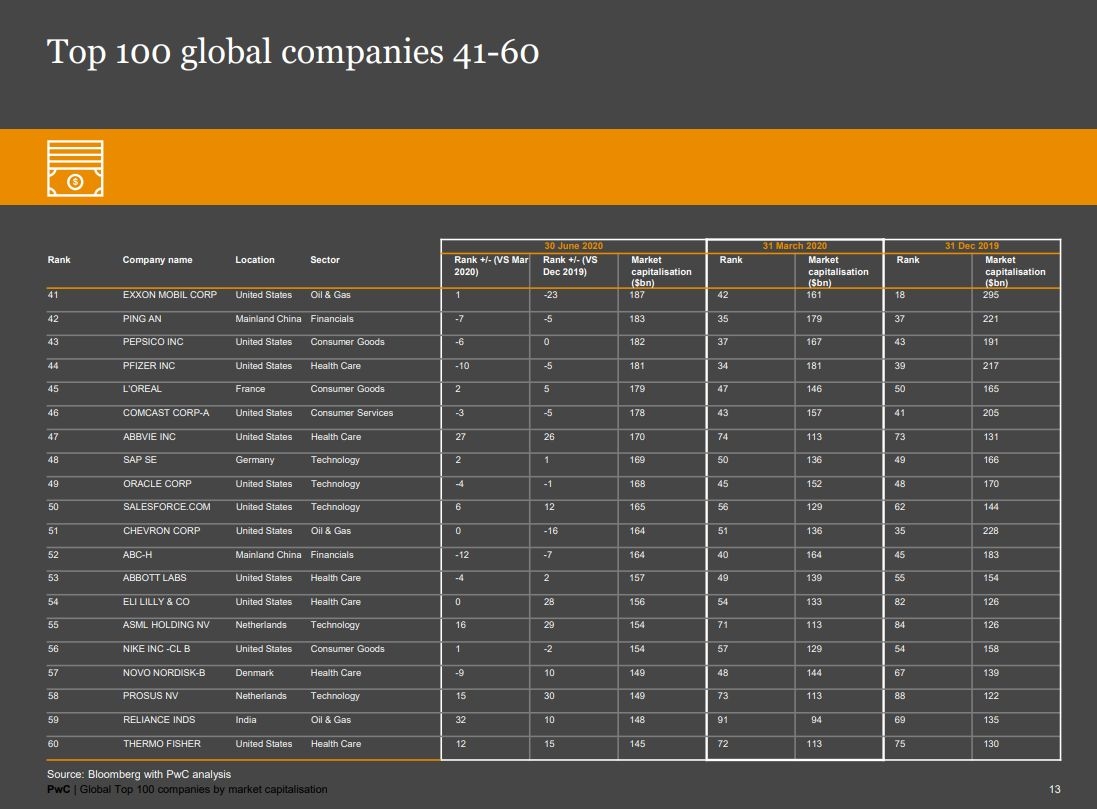Click the 'Company name' column header
Viewport: 1097px width, 809px height.
157,260
